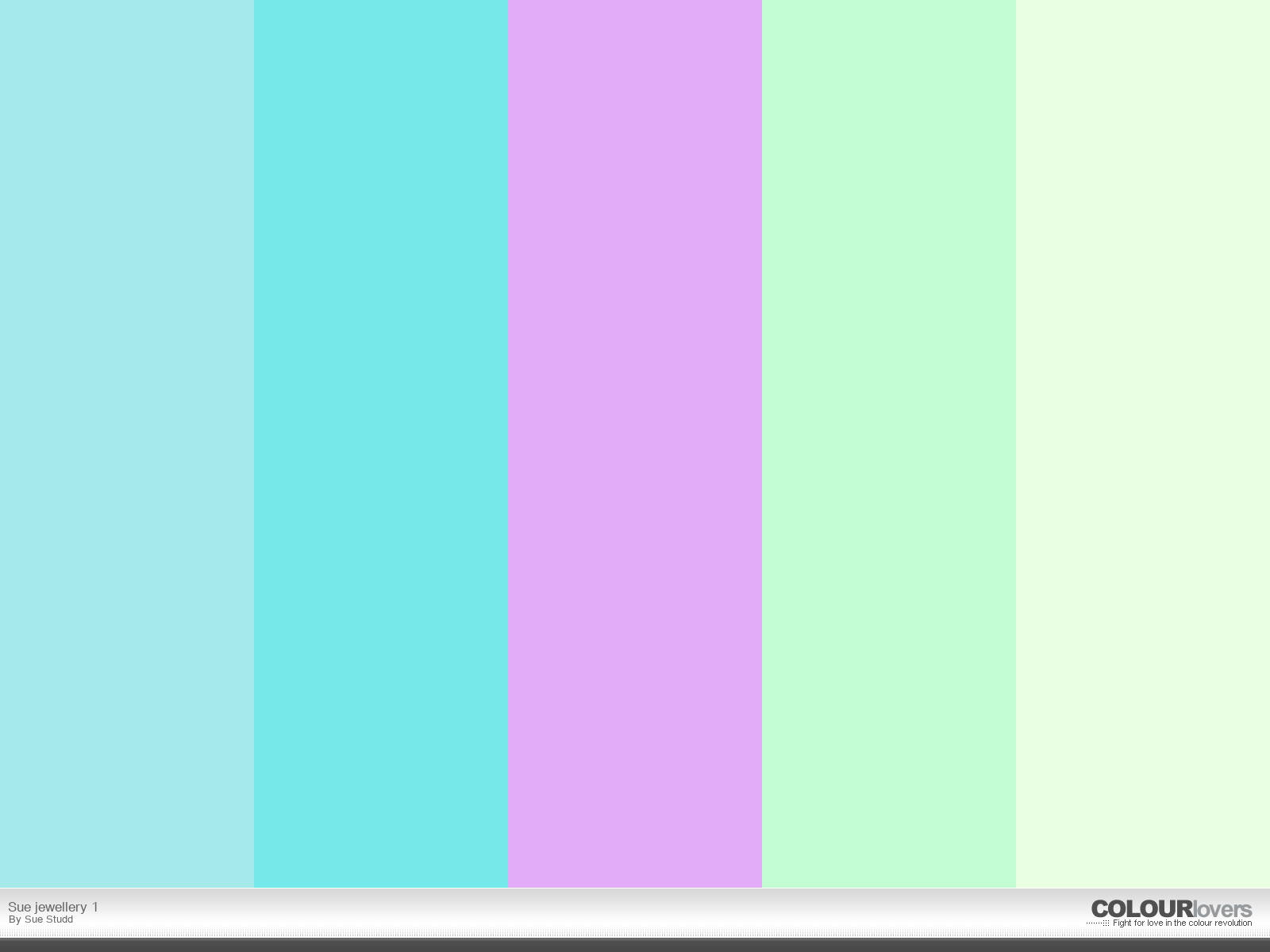Viewport: 1270px width, 952px height.
Task: Select the lavender purple color stripe
Action: pyautogui.click(x=635, y=443)
